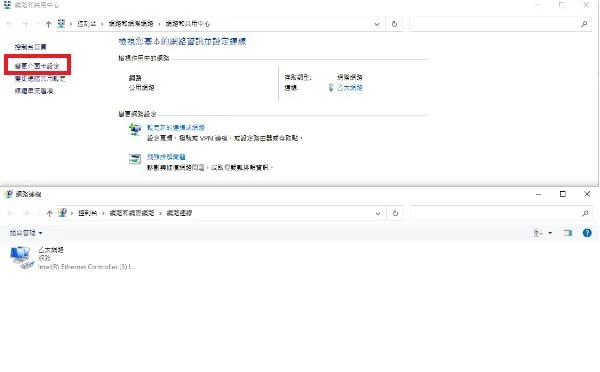The width and height of the screenshot is (600, 372).
Task: Select the Ethernet adapter icon
Action: tap(22, 258)
